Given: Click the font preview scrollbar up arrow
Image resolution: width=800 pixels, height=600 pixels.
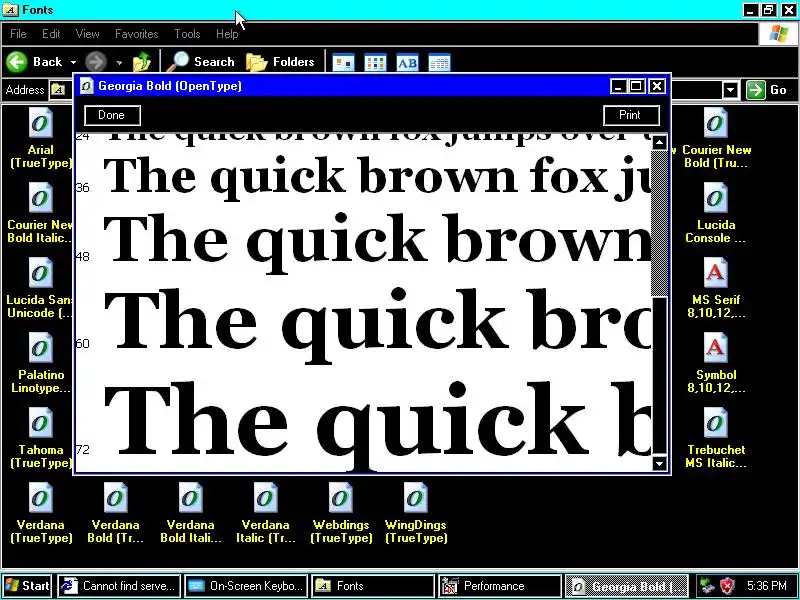Looking at the screenshot, I should [x=659, y=142].
